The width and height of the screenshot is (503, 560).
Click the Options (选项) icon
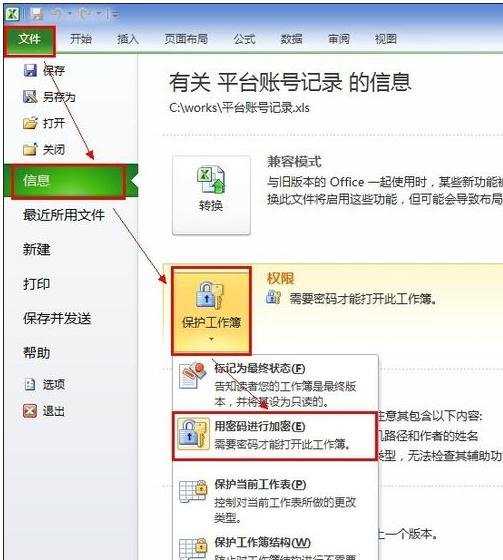(30, 385)
